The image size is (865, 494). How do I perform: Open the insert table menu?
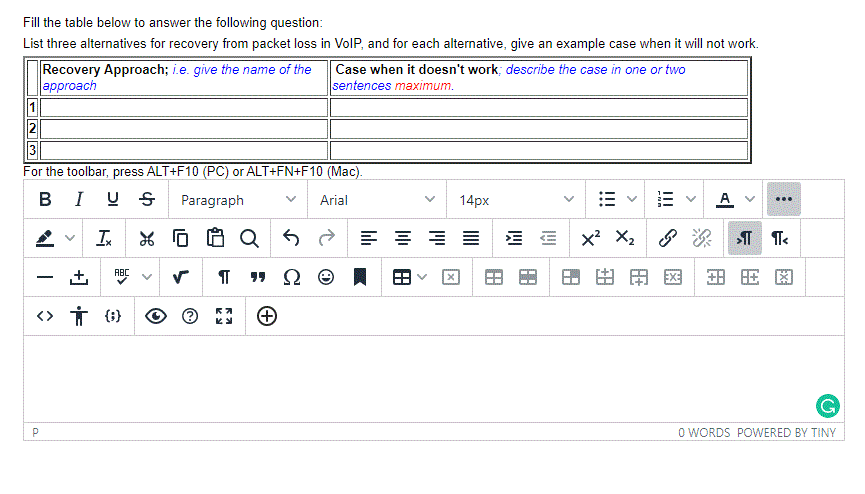[x=409, y=277]
